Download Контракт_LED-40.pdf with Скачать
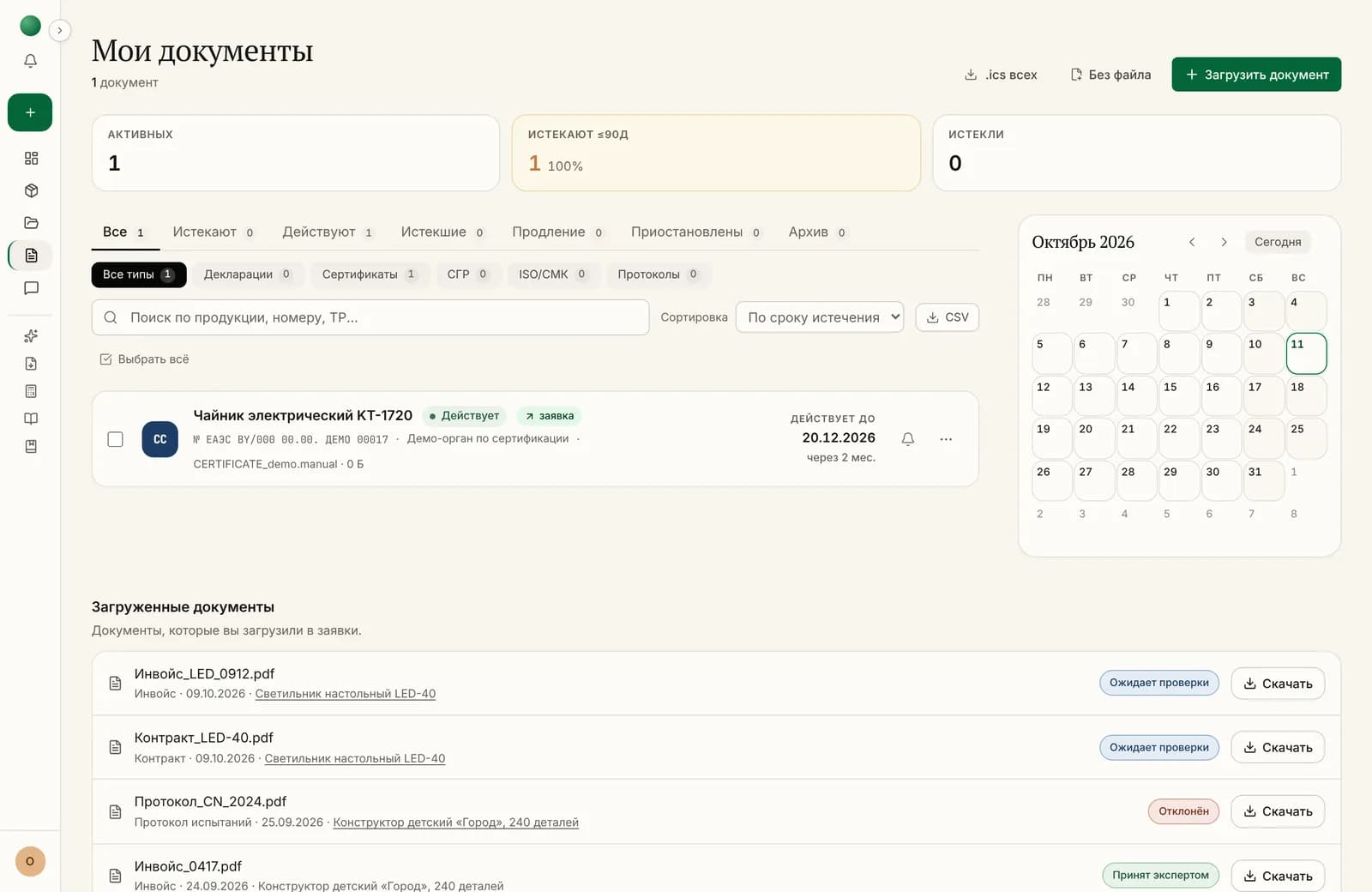Viewport: 1372px width, 892px height. pyautogui.click(x=1278, y=747)
